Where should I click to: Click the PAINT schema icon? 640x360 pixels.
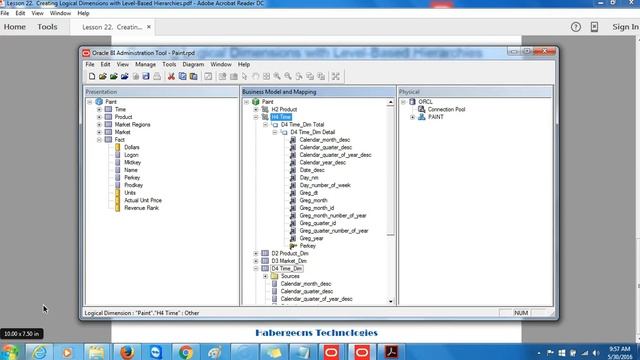(x=422, y=117)
